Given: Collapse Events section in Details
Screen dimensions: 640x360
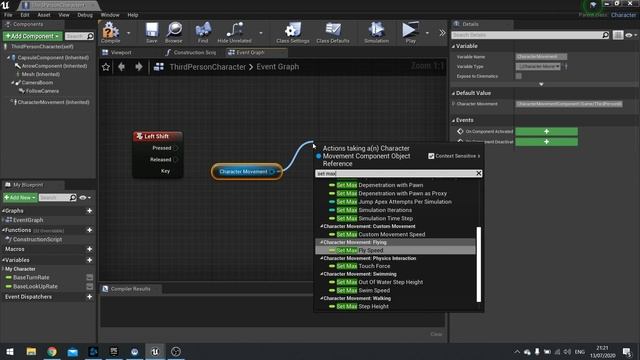Looking at the screenshot, I should (453, 120).
